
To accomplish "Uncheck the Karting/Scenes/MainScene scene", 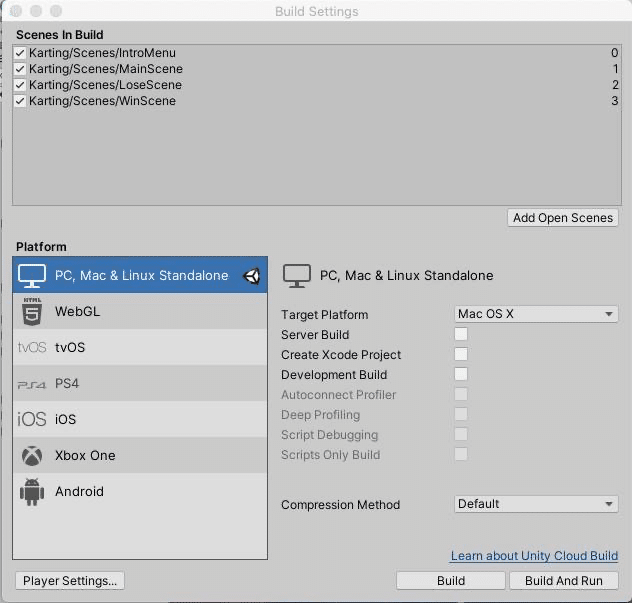I will click(x=20, y=69).
